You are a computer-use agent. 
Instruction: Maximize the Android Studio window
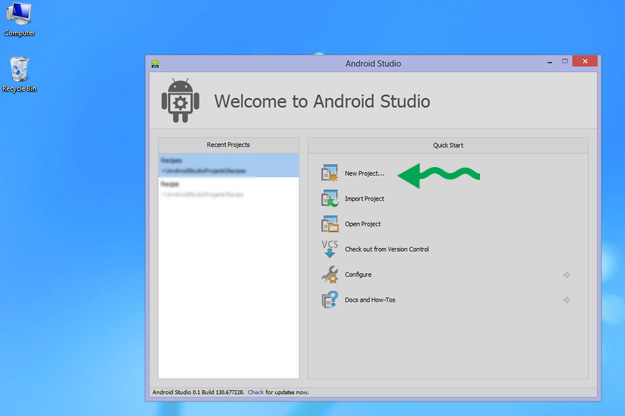point(565,61)
